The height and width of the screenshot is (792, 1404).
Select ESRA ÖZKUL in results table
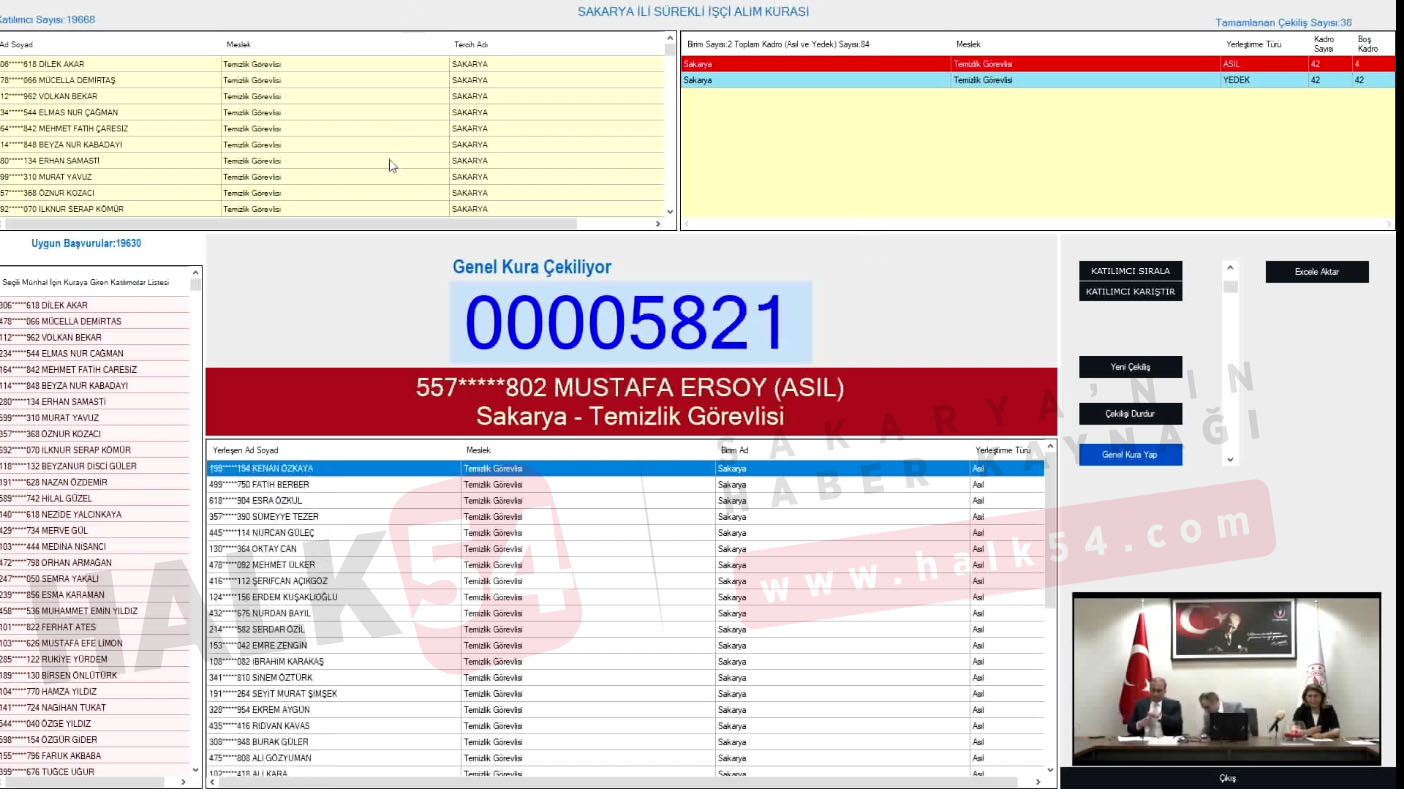tap(625, 500)
